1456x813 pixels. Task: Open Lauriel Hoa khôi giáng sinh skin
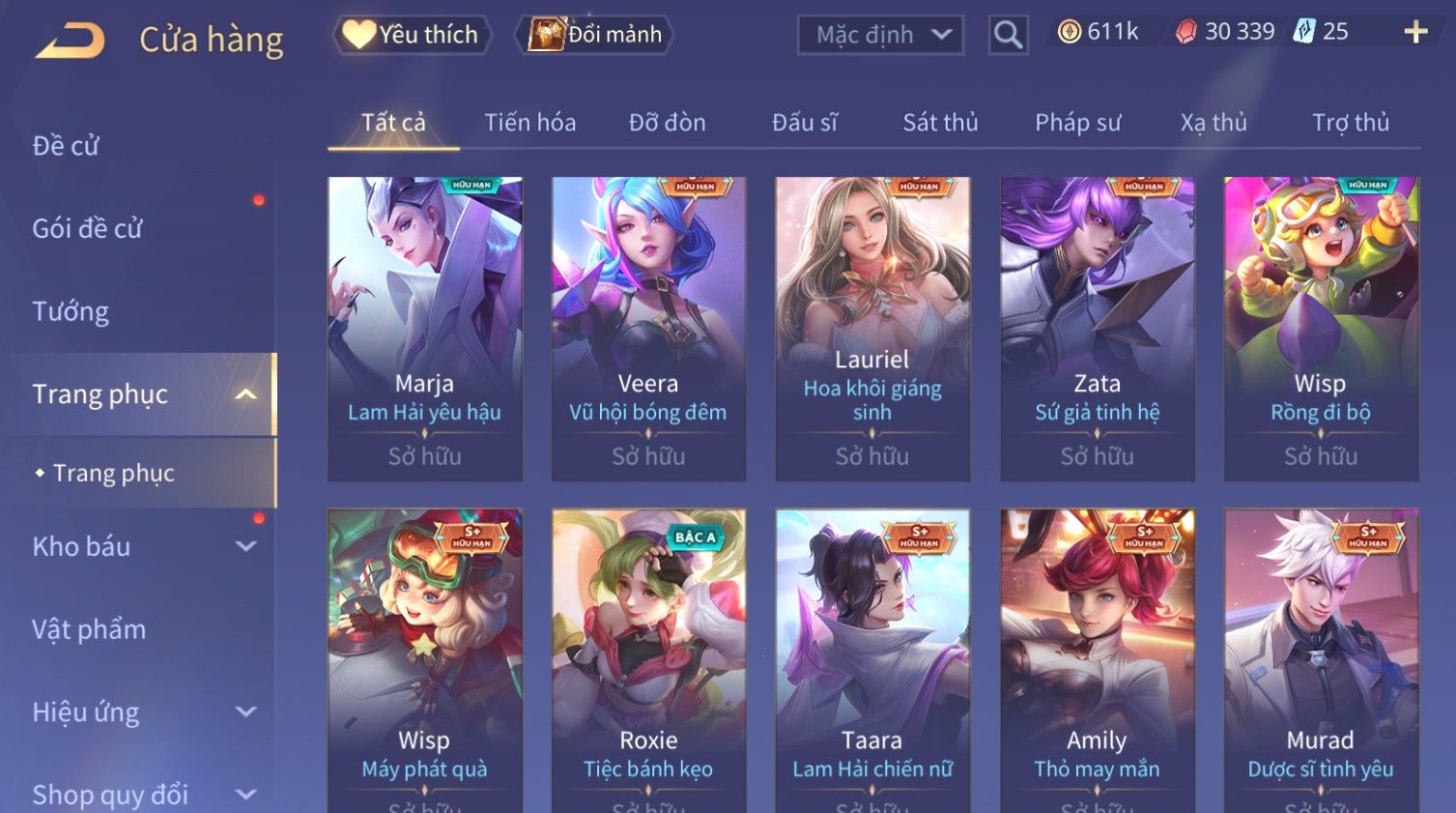pyautogui.click(x=871, y=329)
